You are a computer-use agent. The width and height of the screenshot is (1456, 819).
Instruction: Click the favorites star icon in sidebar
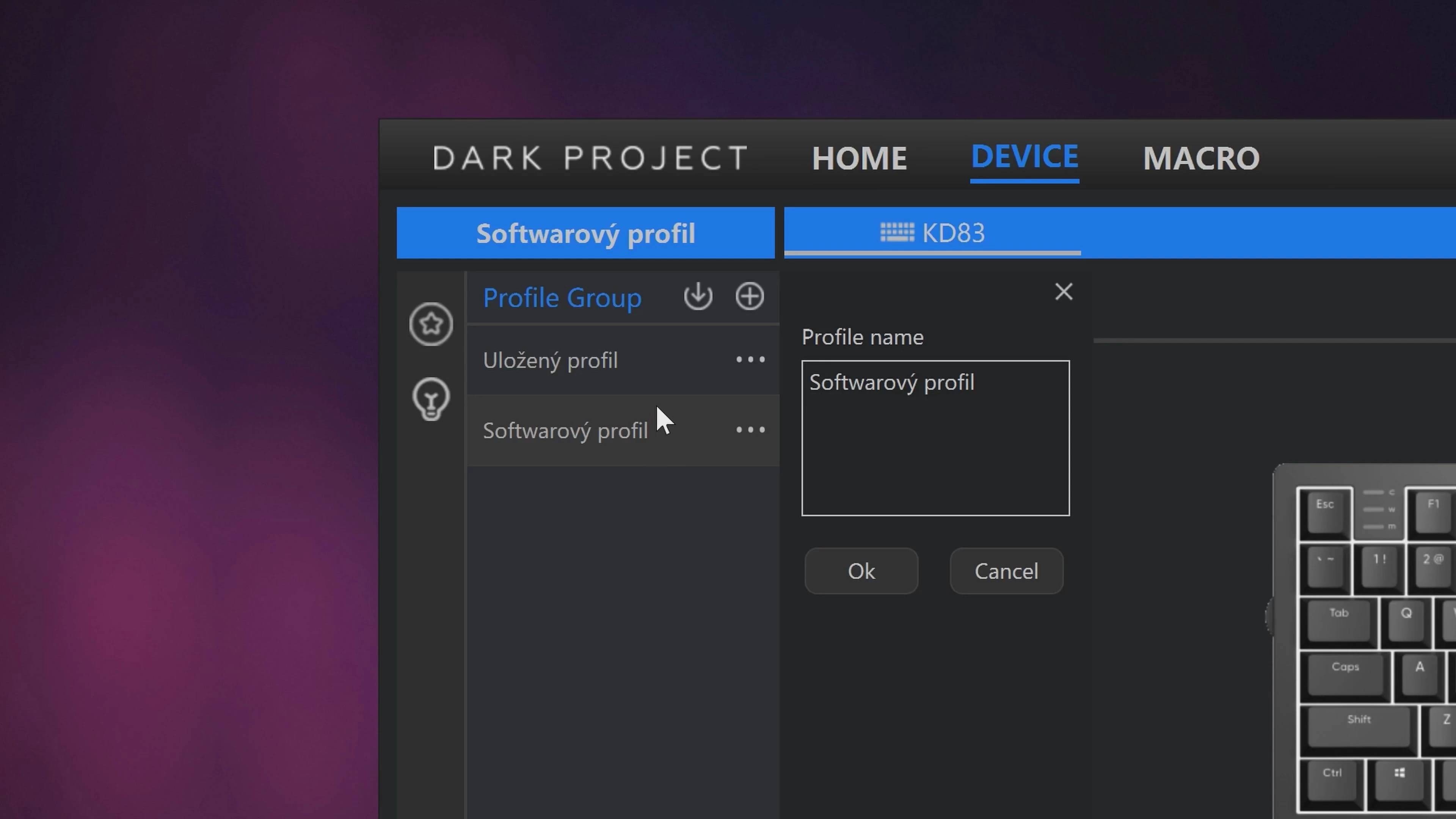(x=431, y=324)
